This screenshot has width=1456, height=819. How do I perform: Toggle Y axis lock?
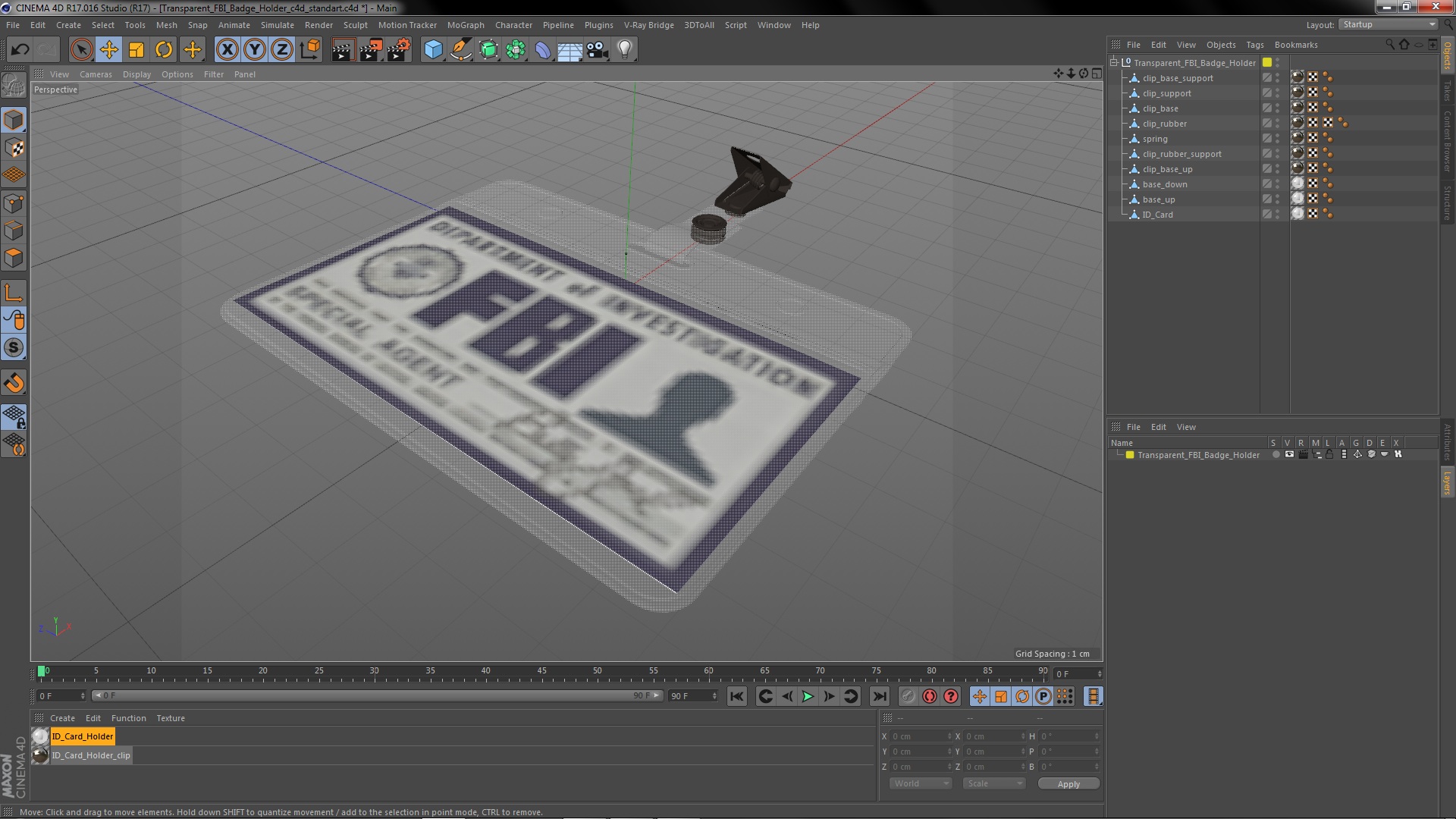pos(255,50)
